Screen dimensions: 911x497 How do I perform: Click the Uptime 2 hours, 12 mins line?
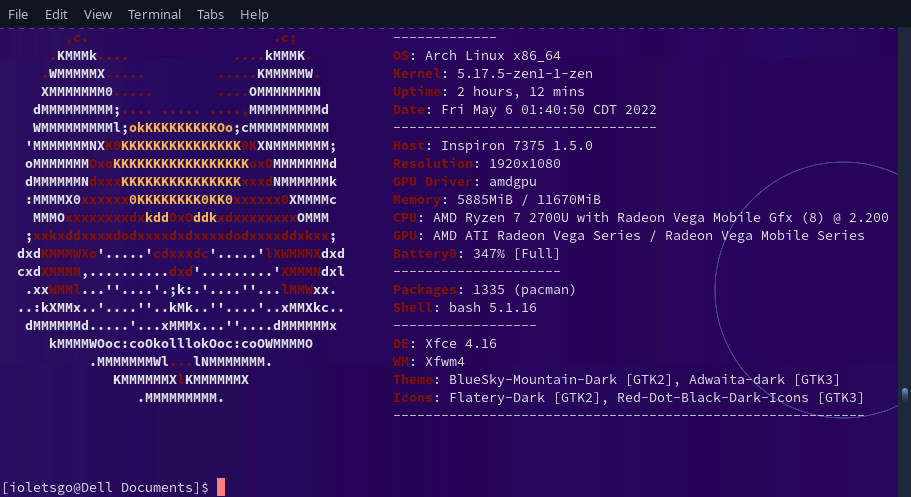(478, 92)
